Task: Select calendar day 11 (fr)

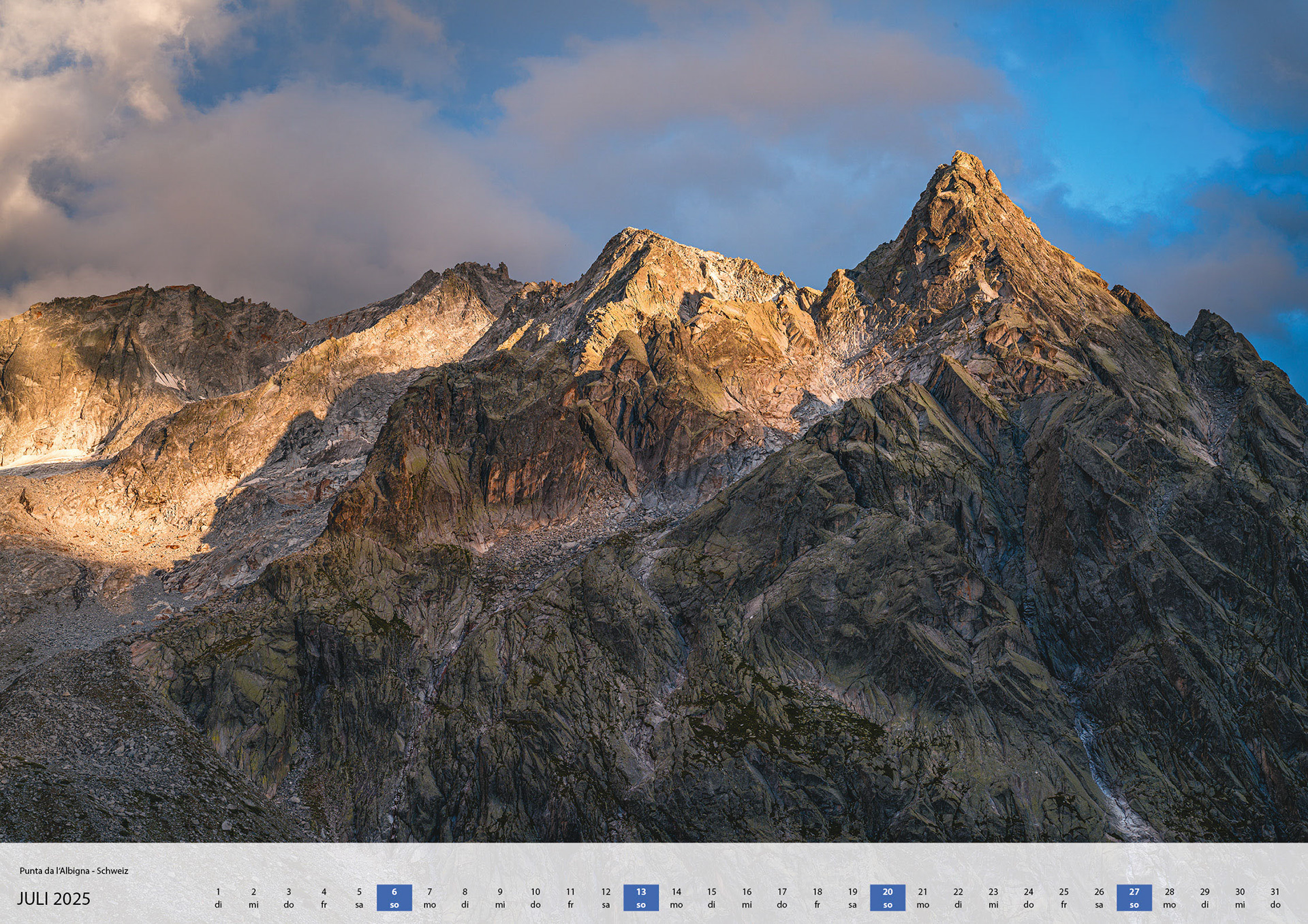Action: 570,898
